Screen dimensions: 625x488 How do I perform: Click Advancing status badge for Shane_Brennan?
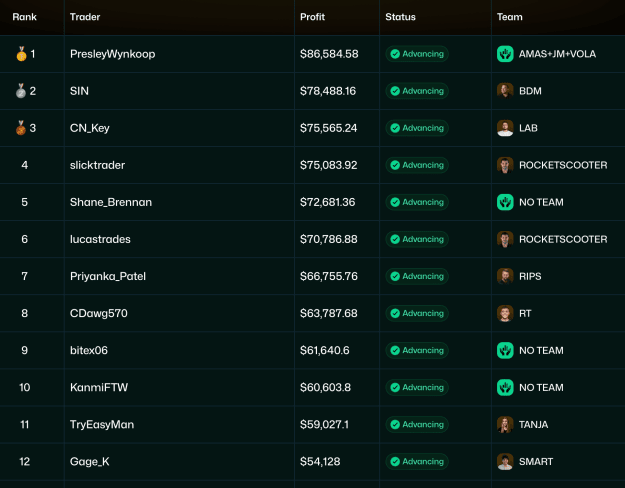pyautogui.click(x=417, y=202)
